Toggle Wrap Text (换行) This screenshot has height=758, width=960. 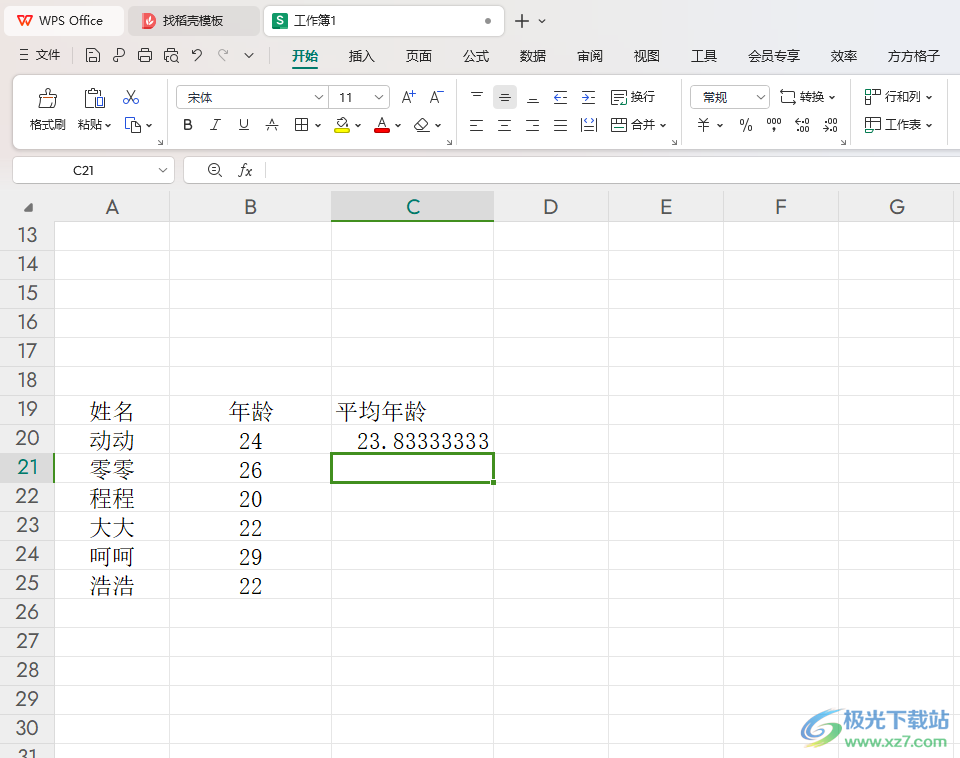click(633, 97)
